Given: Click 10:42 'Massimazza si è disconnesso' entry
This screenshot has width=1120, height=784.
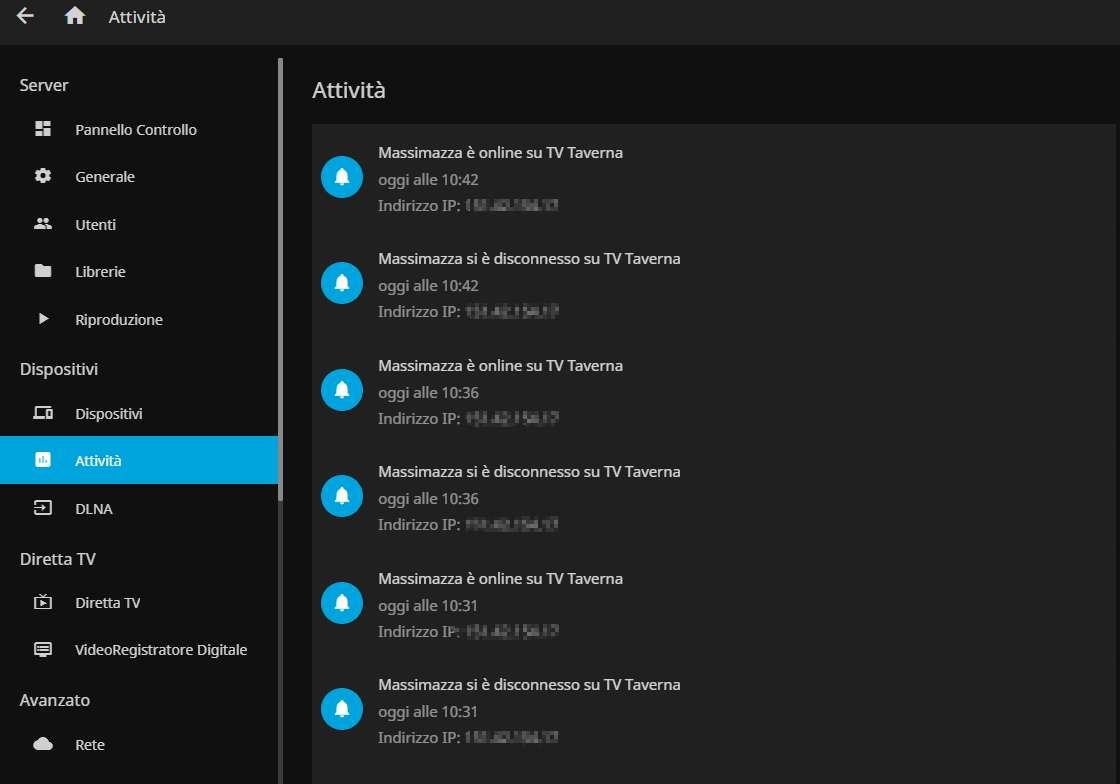Looking at the screenshot, I should coord(529,259).
